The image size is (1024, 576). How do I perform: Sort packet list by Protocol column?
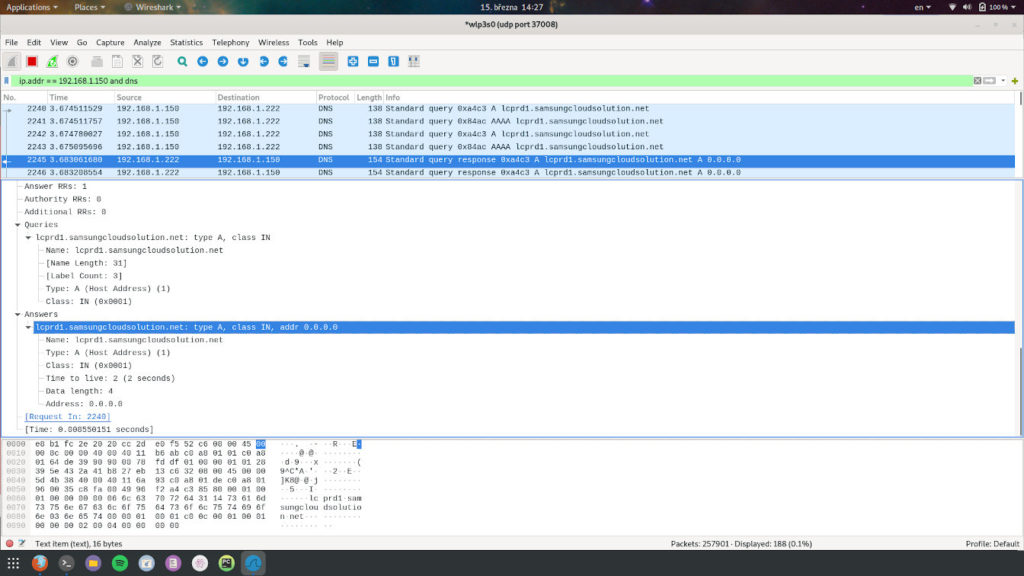click(334, 97)
